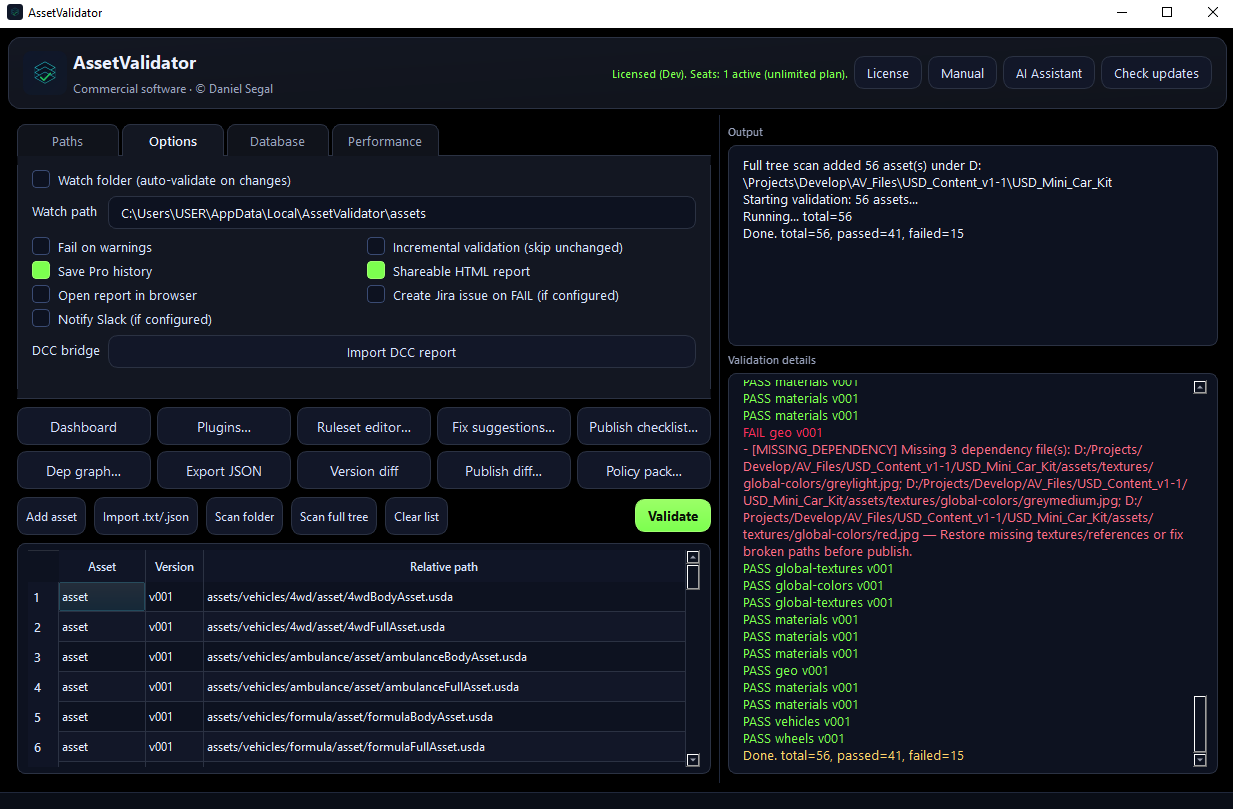Minimize the AssetValidator window
This screenshot has width=1233, height=809.
pyautogui.click(x=1121, y=12)
